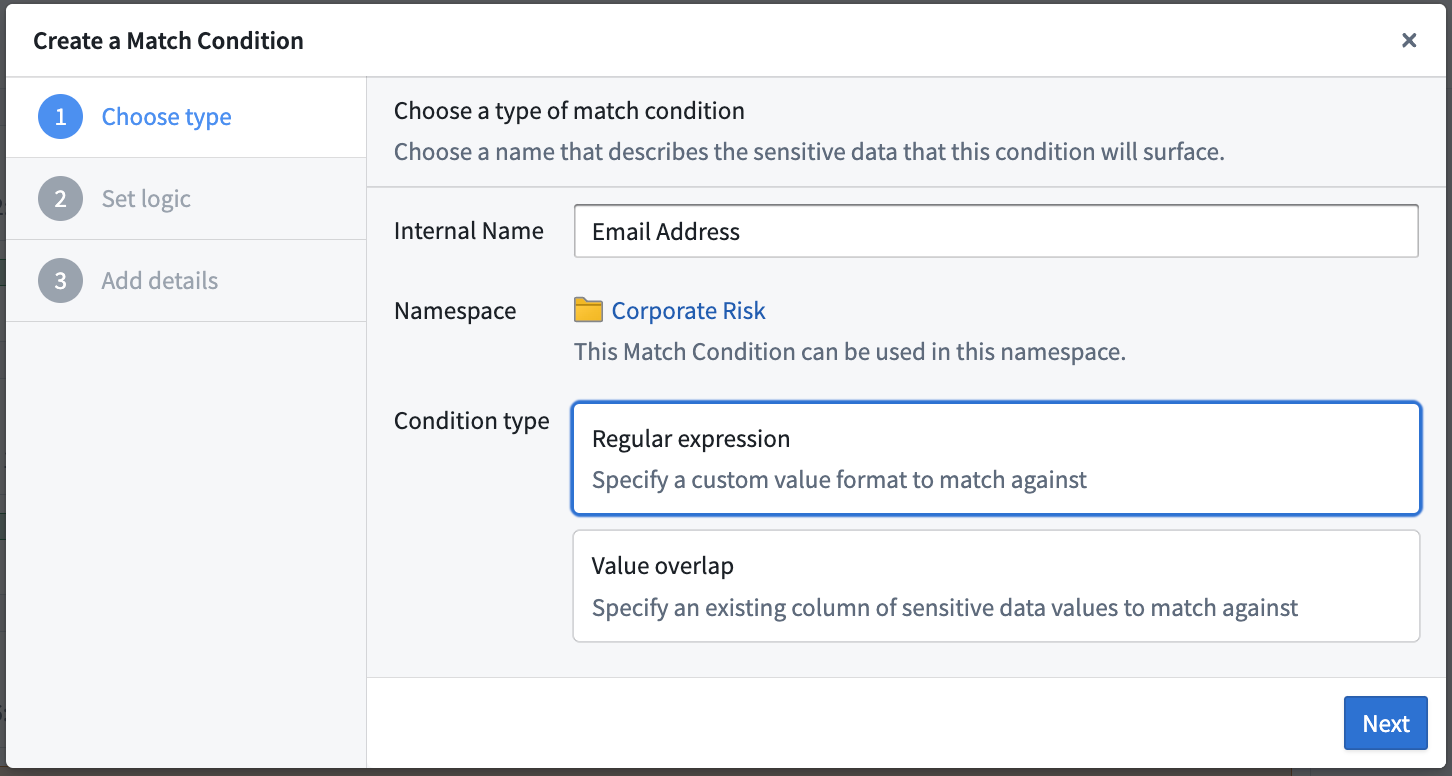
Task: Go to the Add details step
Action: point(186,281)
